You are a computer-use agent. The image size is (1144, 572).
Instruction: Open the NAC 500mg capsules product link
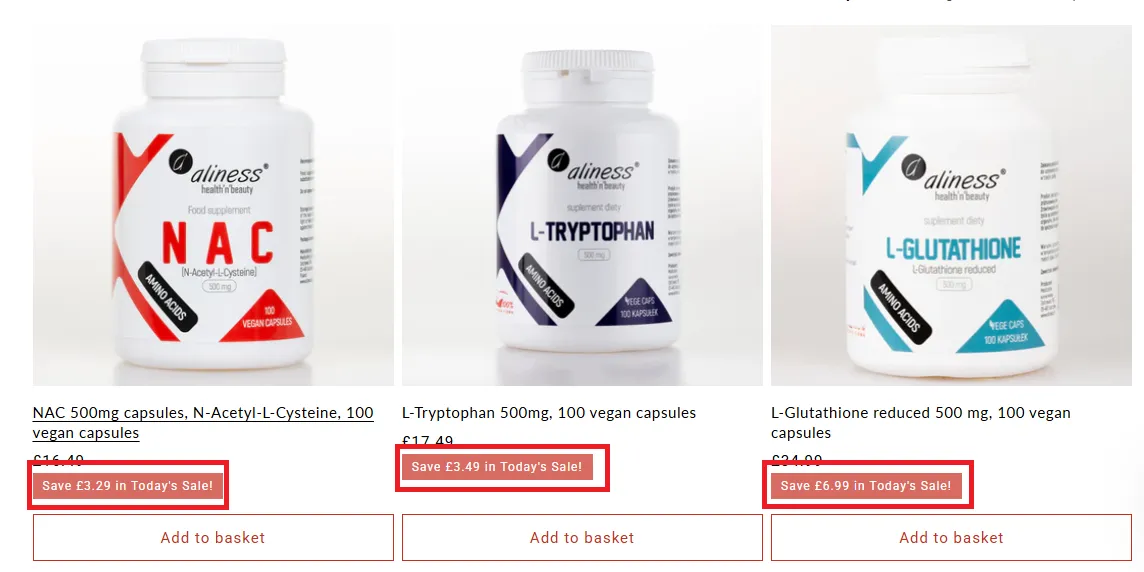[x=203, y=422]
